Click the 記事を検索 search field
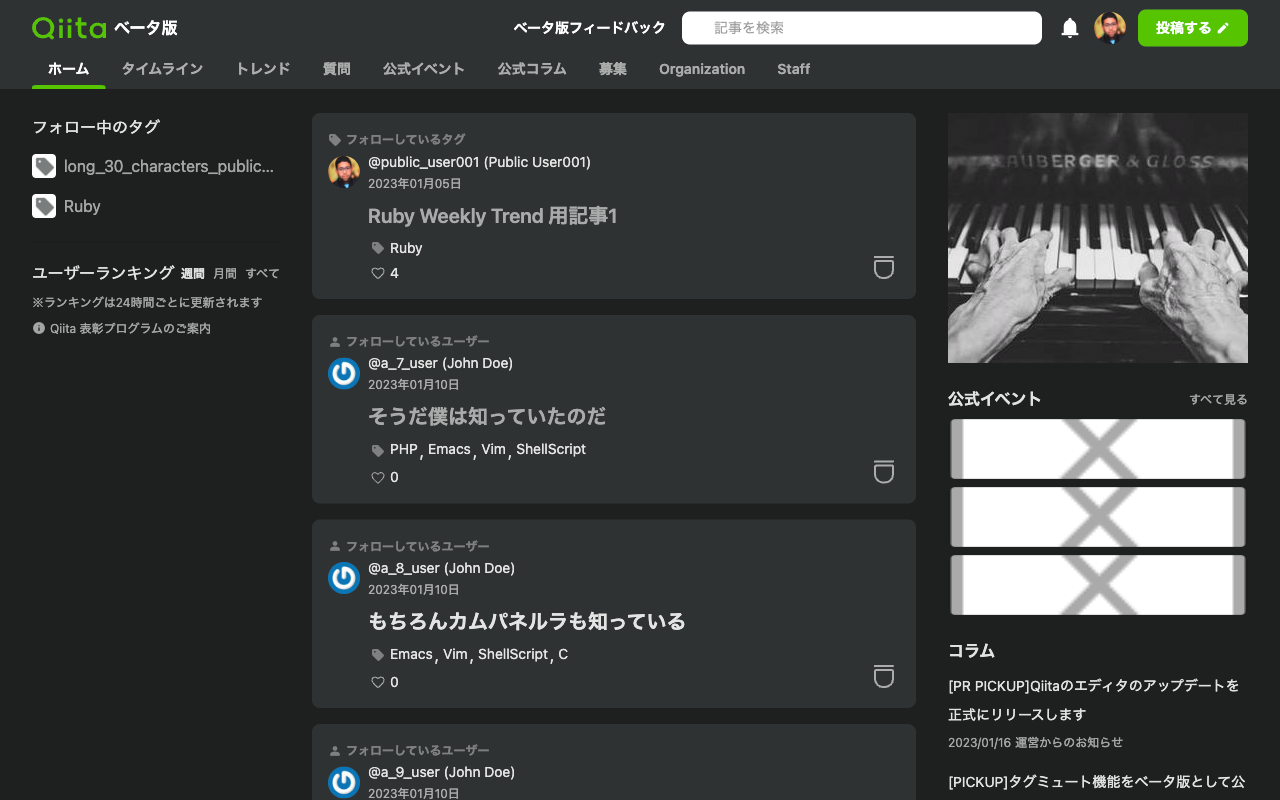Image resolution: width=1280 pixels, height=800 pixels. tap(861, 27)
